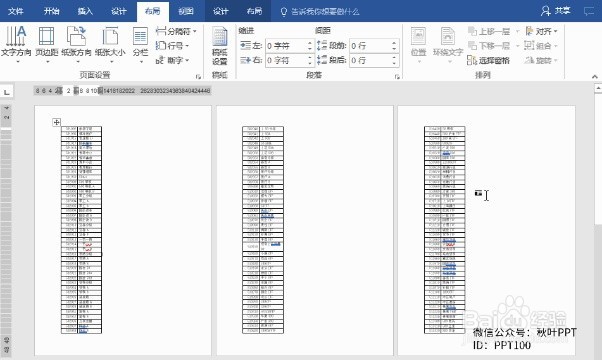Image resolution: width=602 pixels, height=360 pixels.
Task: Open the 分栏 columns menu
Action: 141,44
